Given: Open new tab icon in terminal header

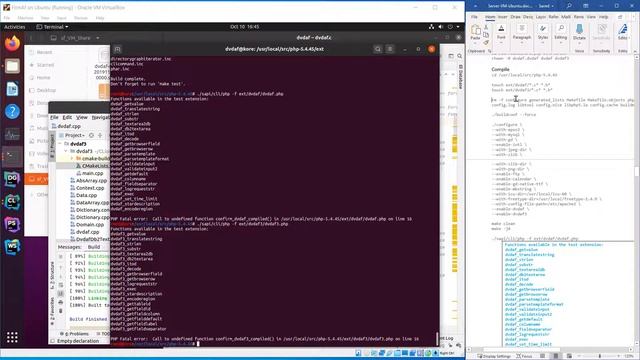Looking at the screenshot, I should pyautogui.click(x=118, y=49).
